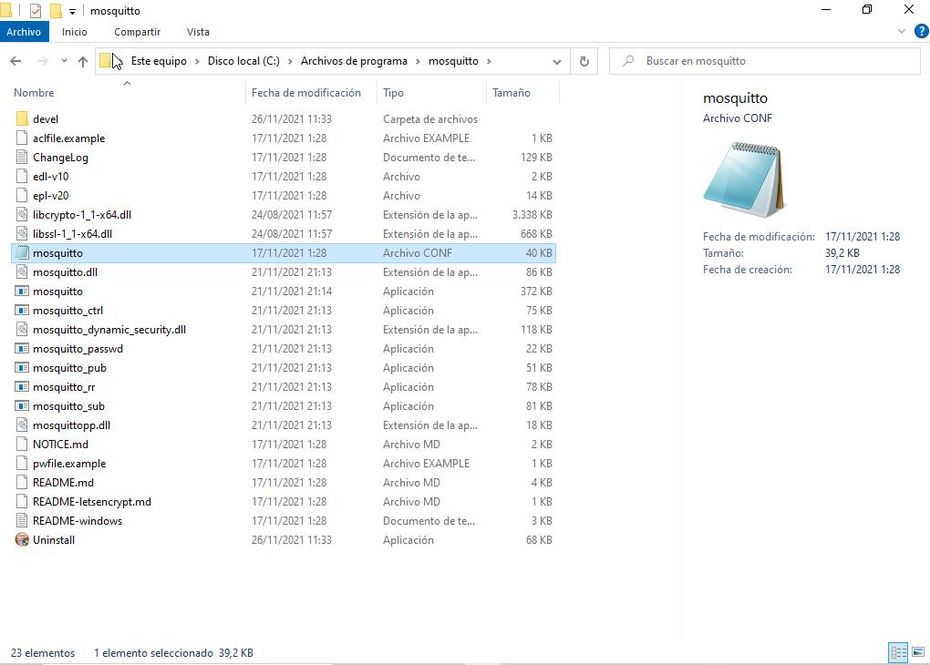The height and width of the screenshot is (665, 930).
Task: Select the mosquitto application (372 KB) icon
Action: pyautogui.click(x=22, y=291)
